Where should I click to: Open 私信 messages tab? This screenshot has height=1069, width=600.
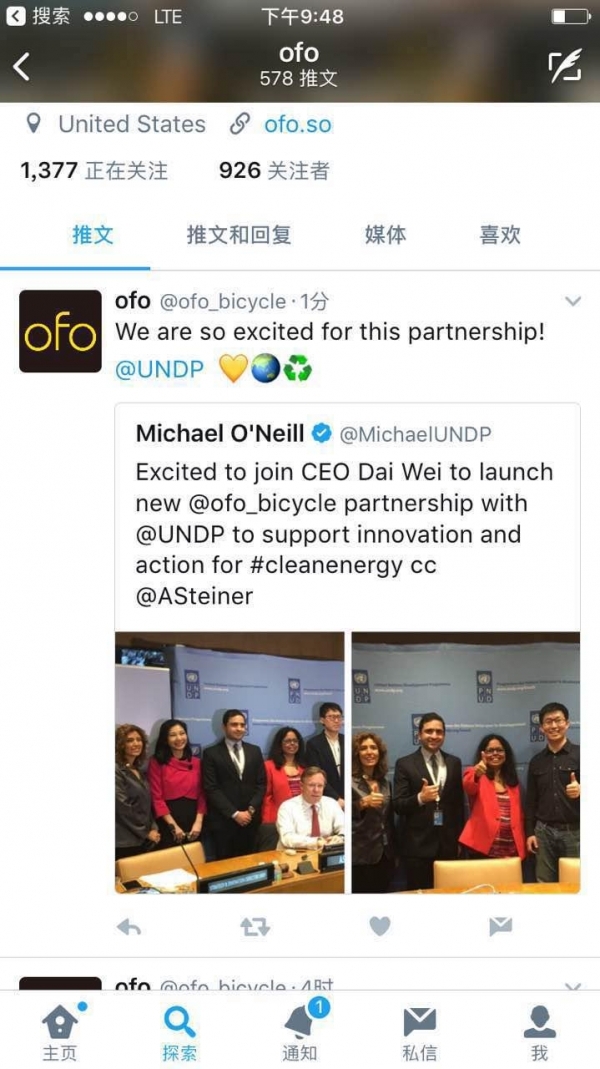click(420, 1030)
